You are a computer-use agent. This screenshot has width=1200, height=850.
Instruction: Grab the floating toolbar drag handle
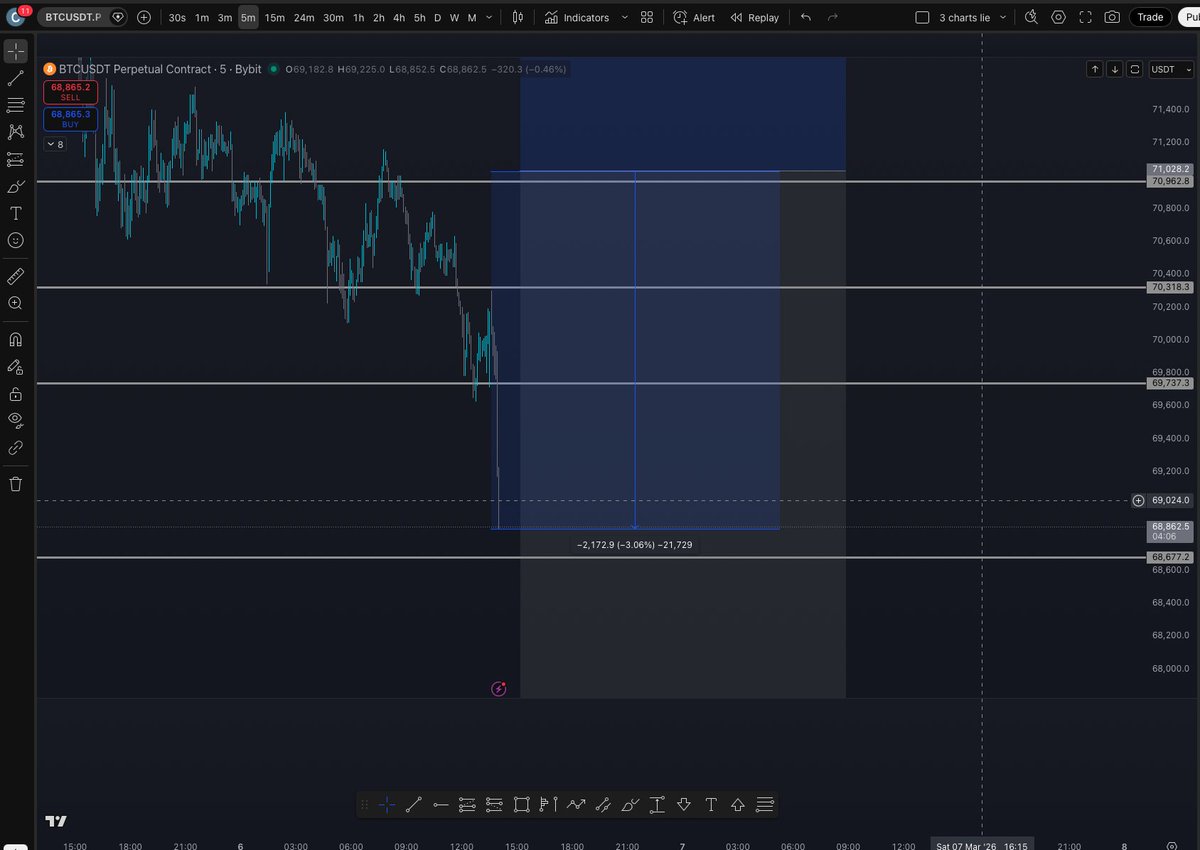tap(366, 804)
